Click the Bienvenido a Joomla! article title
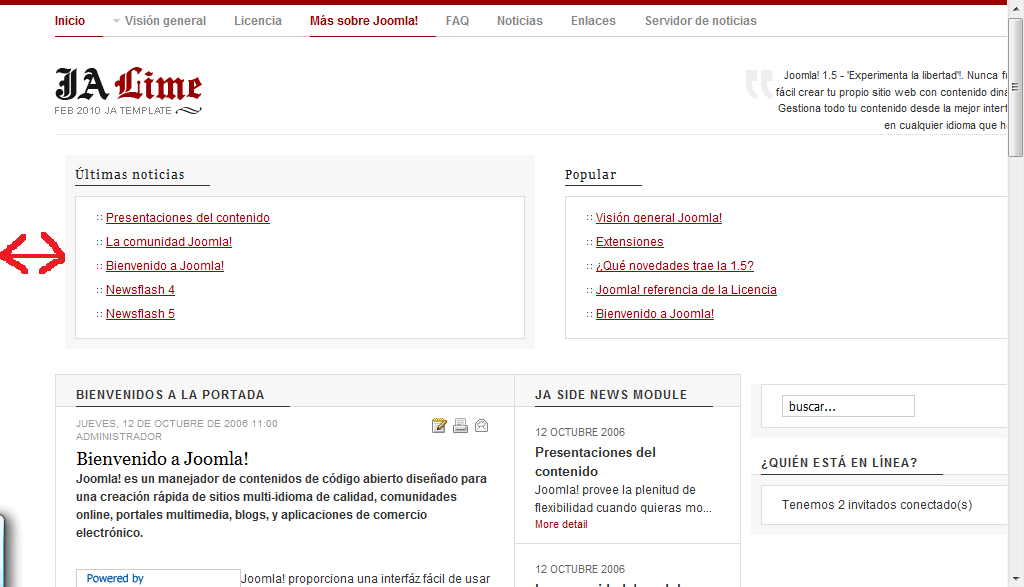This screenshot has width=1024, height=587. (162, 459)
